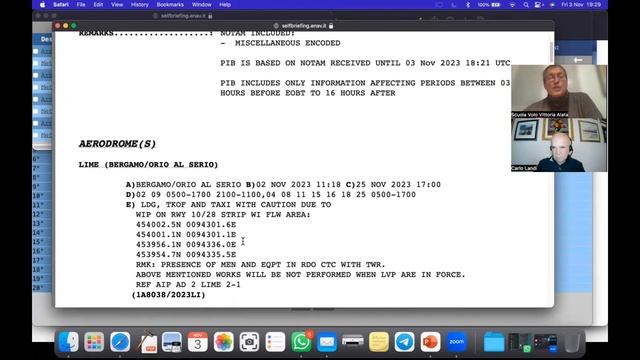The image size is (640, 360).
Task: Click the date and time Fri 3 Nov
Action: click(x=581, y=4)
